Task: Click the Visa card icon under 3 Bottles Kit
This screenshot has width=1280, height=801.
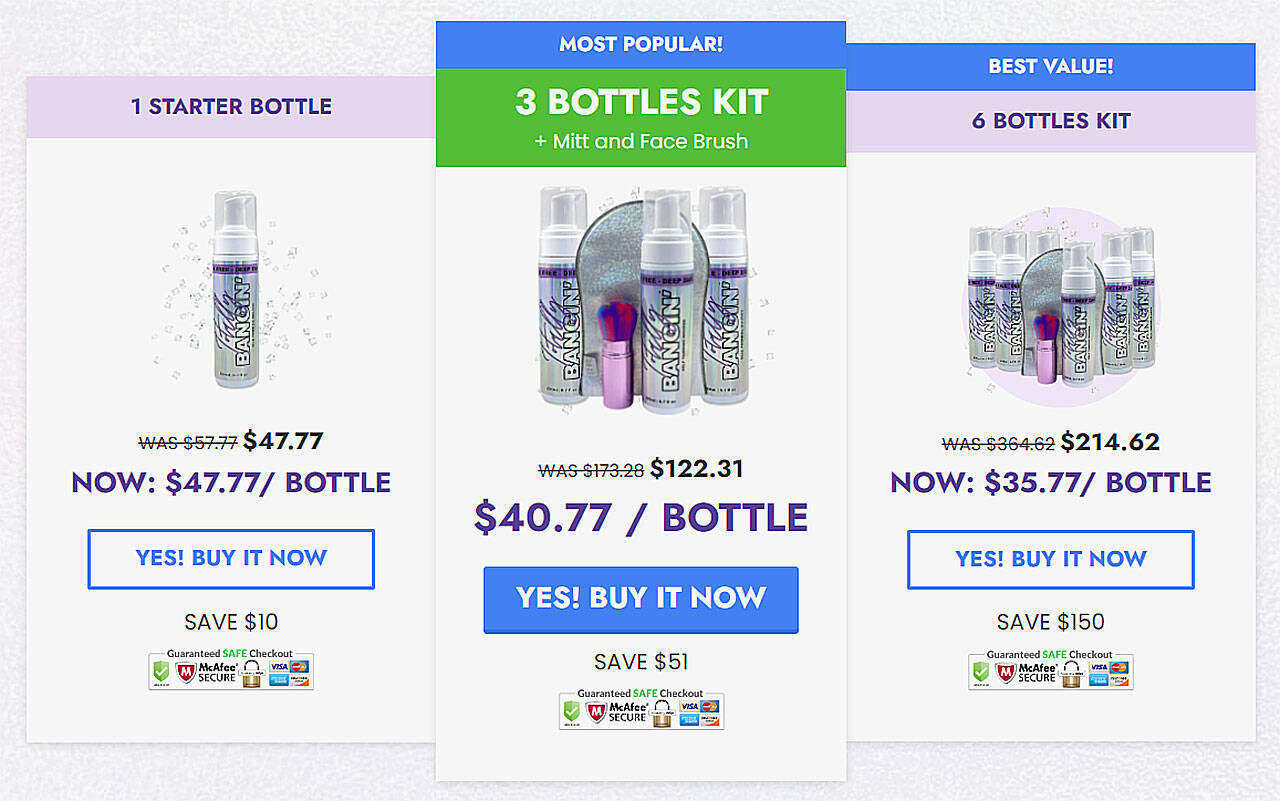Action: [x=689, y=706]
